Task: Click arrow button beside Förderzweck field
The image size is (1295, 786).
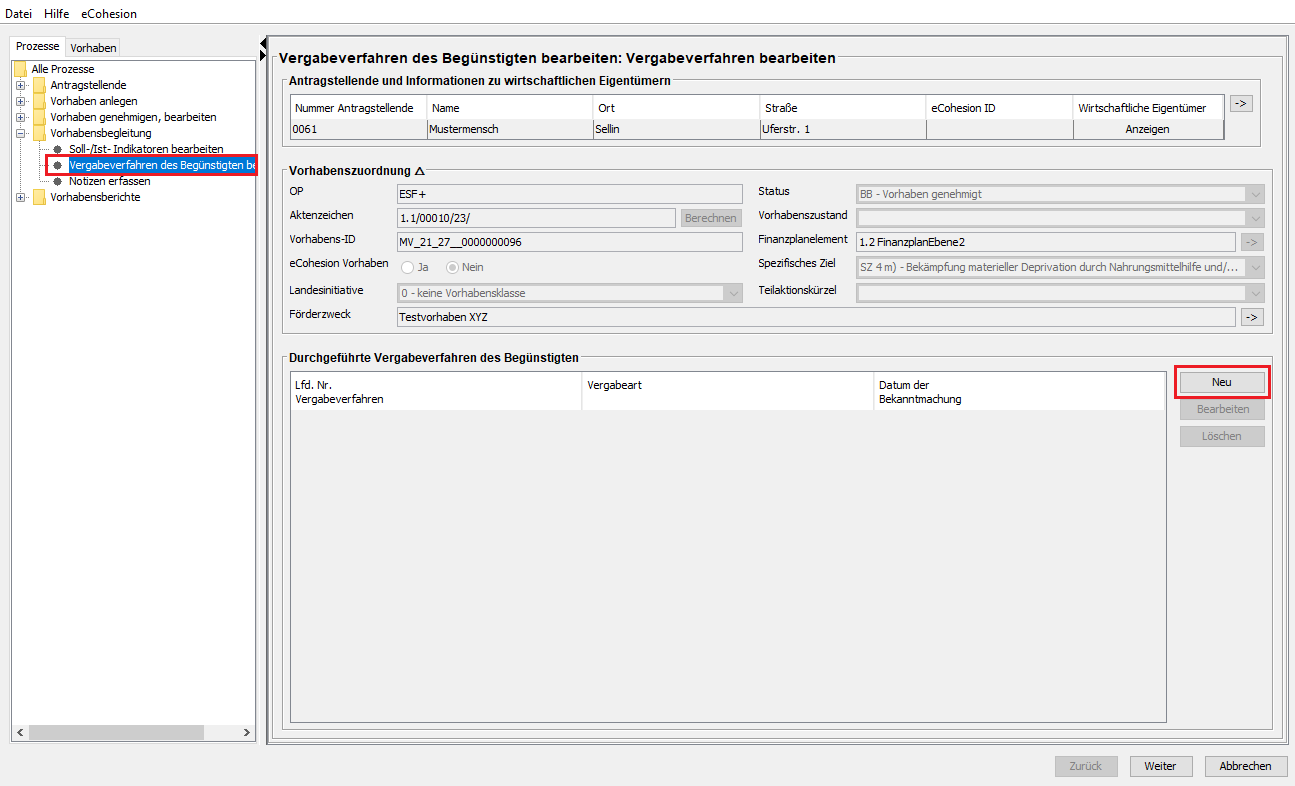Action: click(1252, 317)
